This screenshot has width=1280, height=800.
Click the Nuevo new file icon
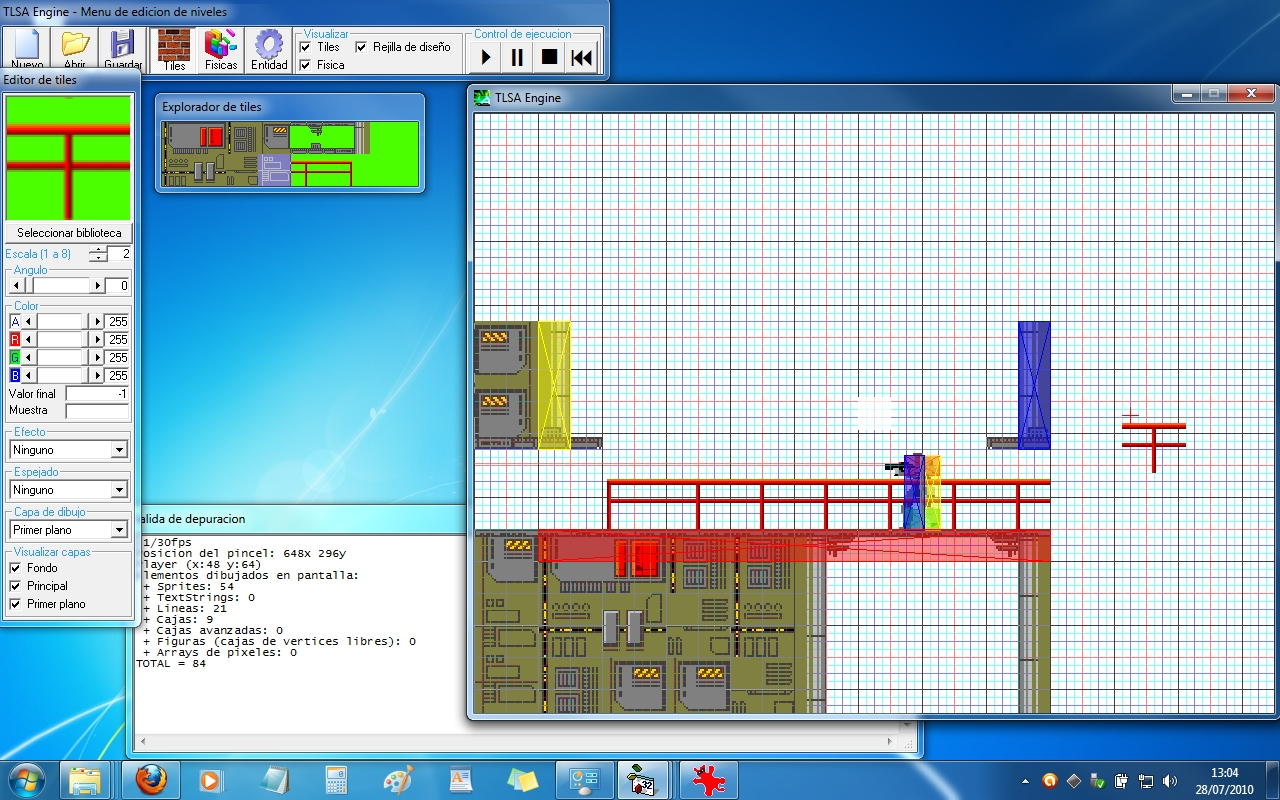(x=27, y=48)
